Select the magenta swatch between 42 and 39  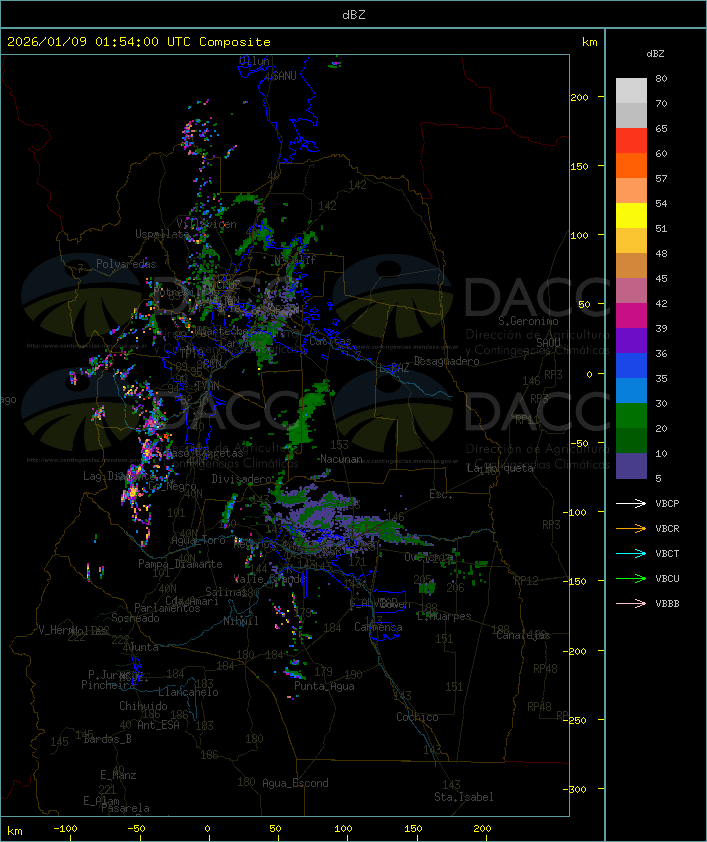631,316
